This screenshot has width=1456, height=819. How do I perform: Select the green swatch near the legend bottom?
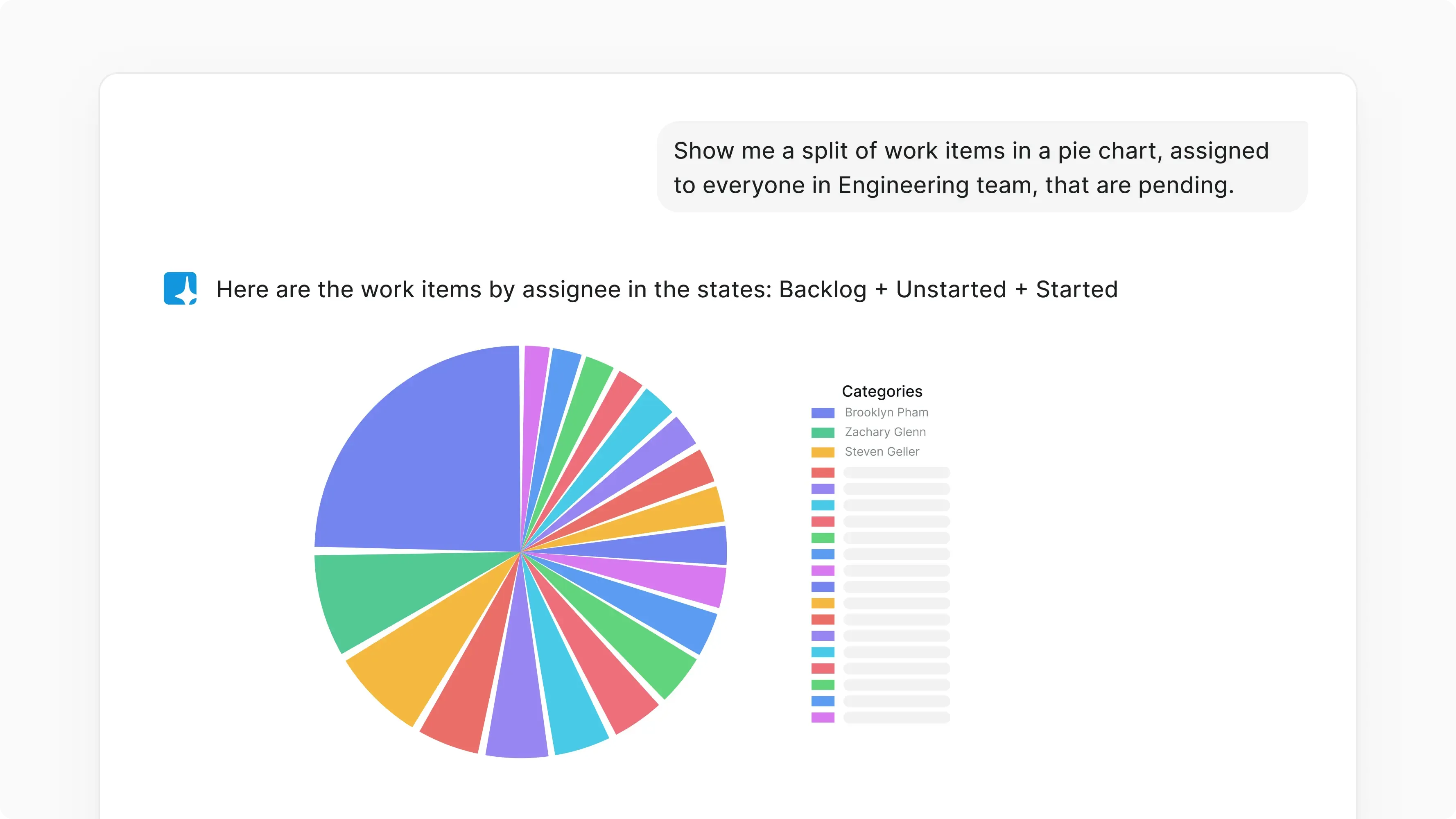[x=823, y=685]
